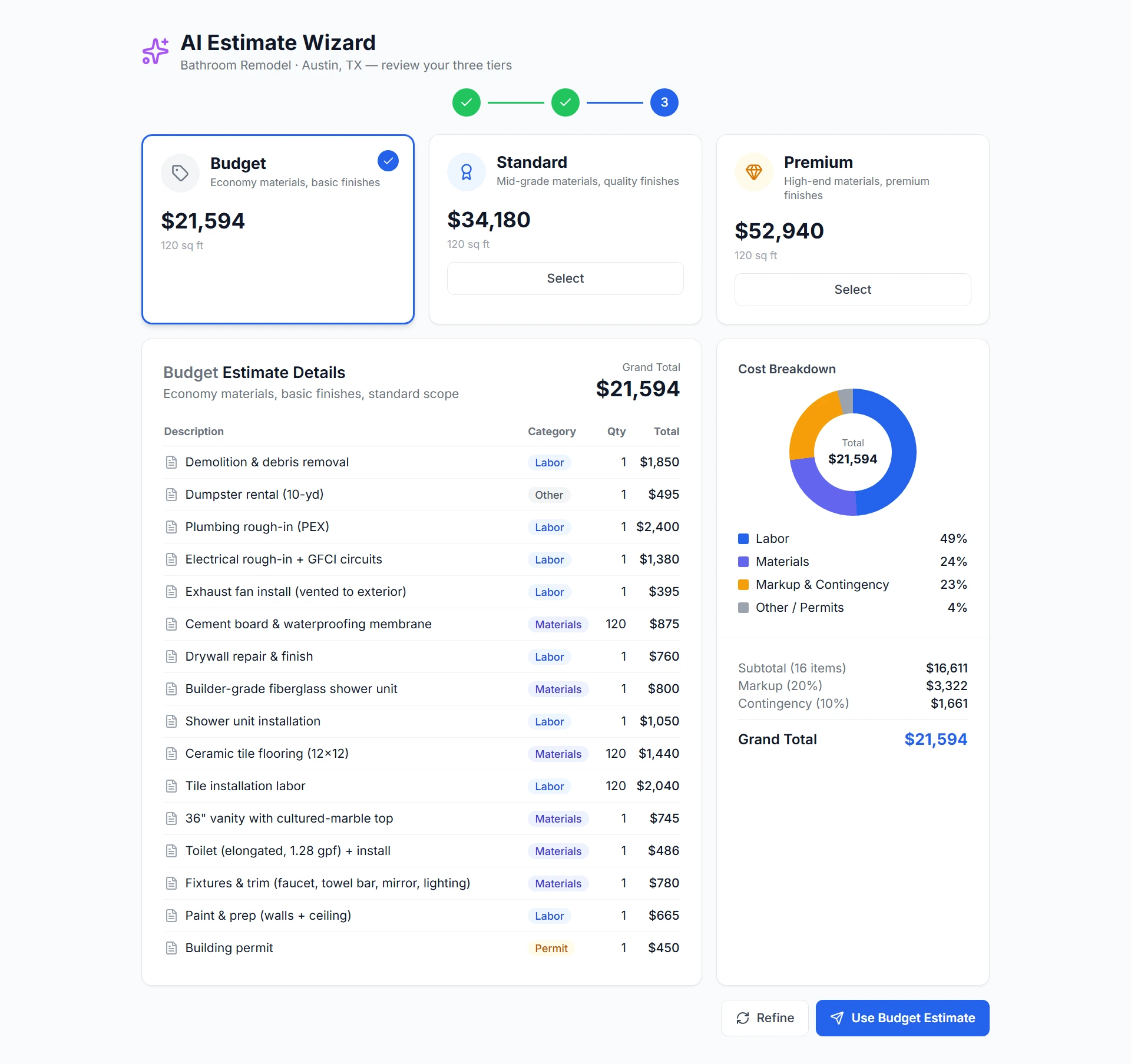Click the sparkle AI wizard logo icon
Image resolution: width=1131 pixels, height=1064 pixels.
pos(156,51)
